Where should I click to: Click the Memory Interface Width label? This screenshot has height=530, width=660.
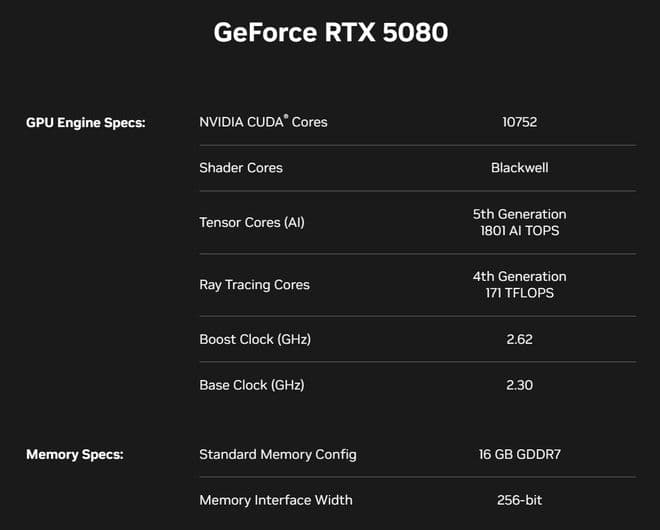(276, 500)
